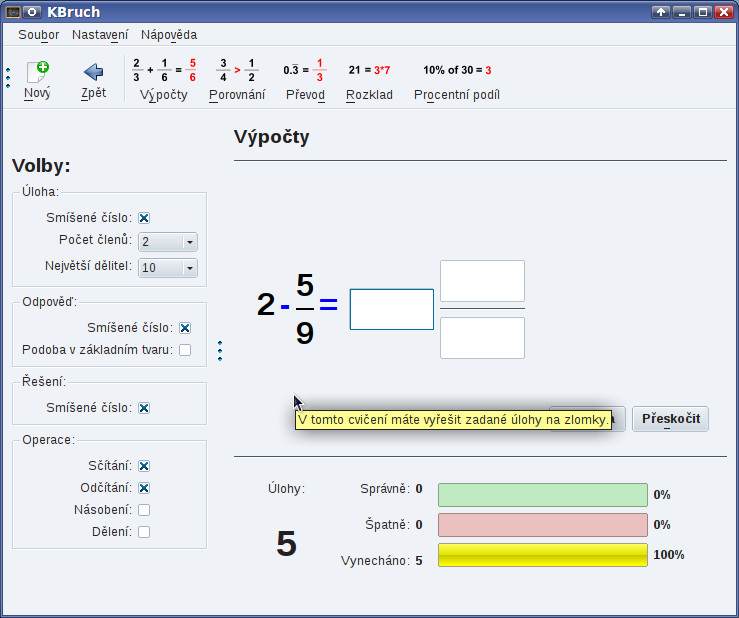Click the splitter handle between options and task
The height and width of the screenshot is (618, 739).
220,351
